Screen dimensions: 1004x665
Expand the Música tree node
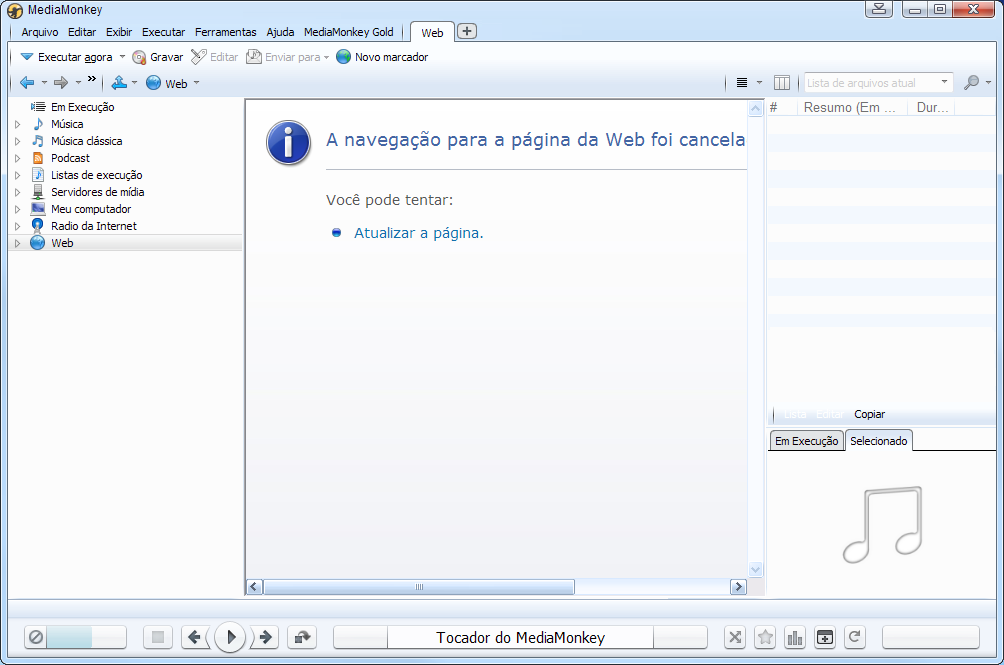pyautogui.click(x=17, y=125)
